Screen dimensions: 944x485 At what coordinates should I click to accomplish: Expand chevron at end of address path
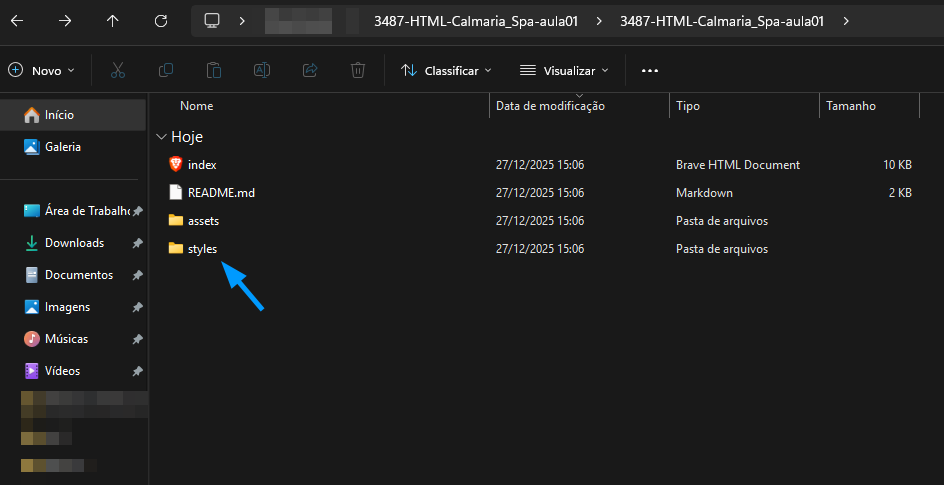(x=846, y=21)
